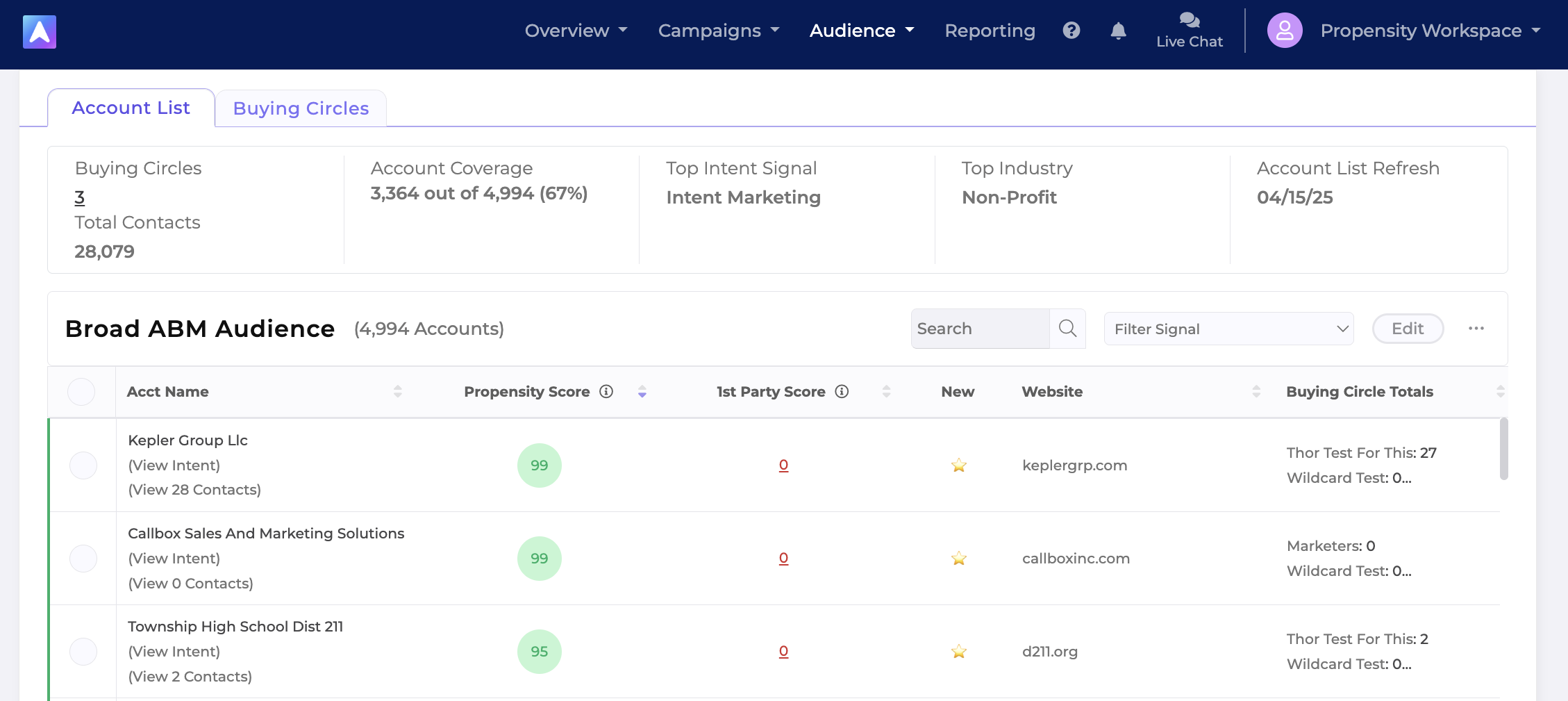The height and width of the screenshot is (701, 1568).
Task: Open the three-dots more options menu
Action: coord(1476,329)
